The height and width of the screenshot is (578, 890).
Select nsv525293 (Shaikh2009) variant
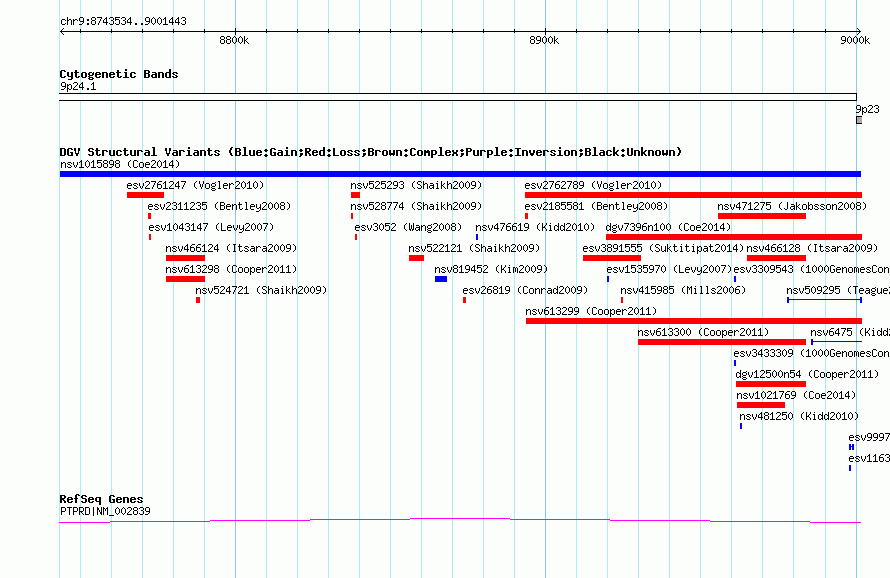coord(416,185)
